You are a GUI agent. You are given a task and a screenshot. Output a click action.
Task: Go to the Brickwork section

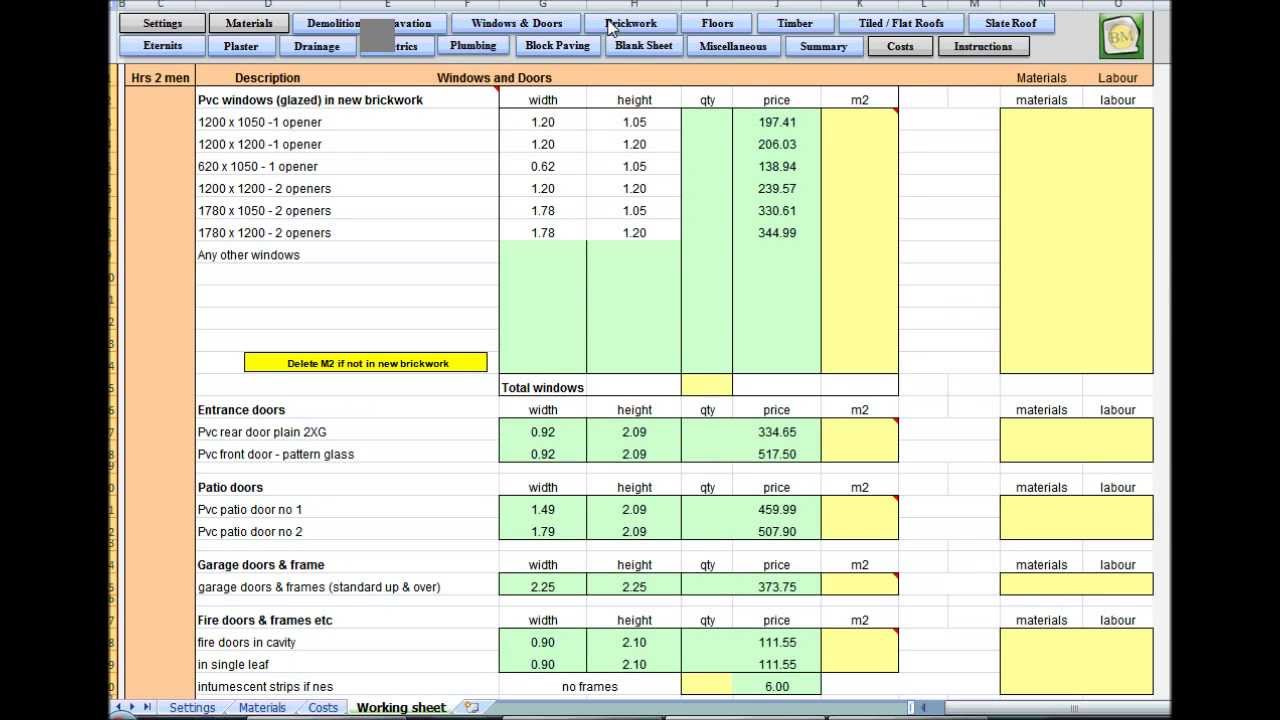pos(631,23)
